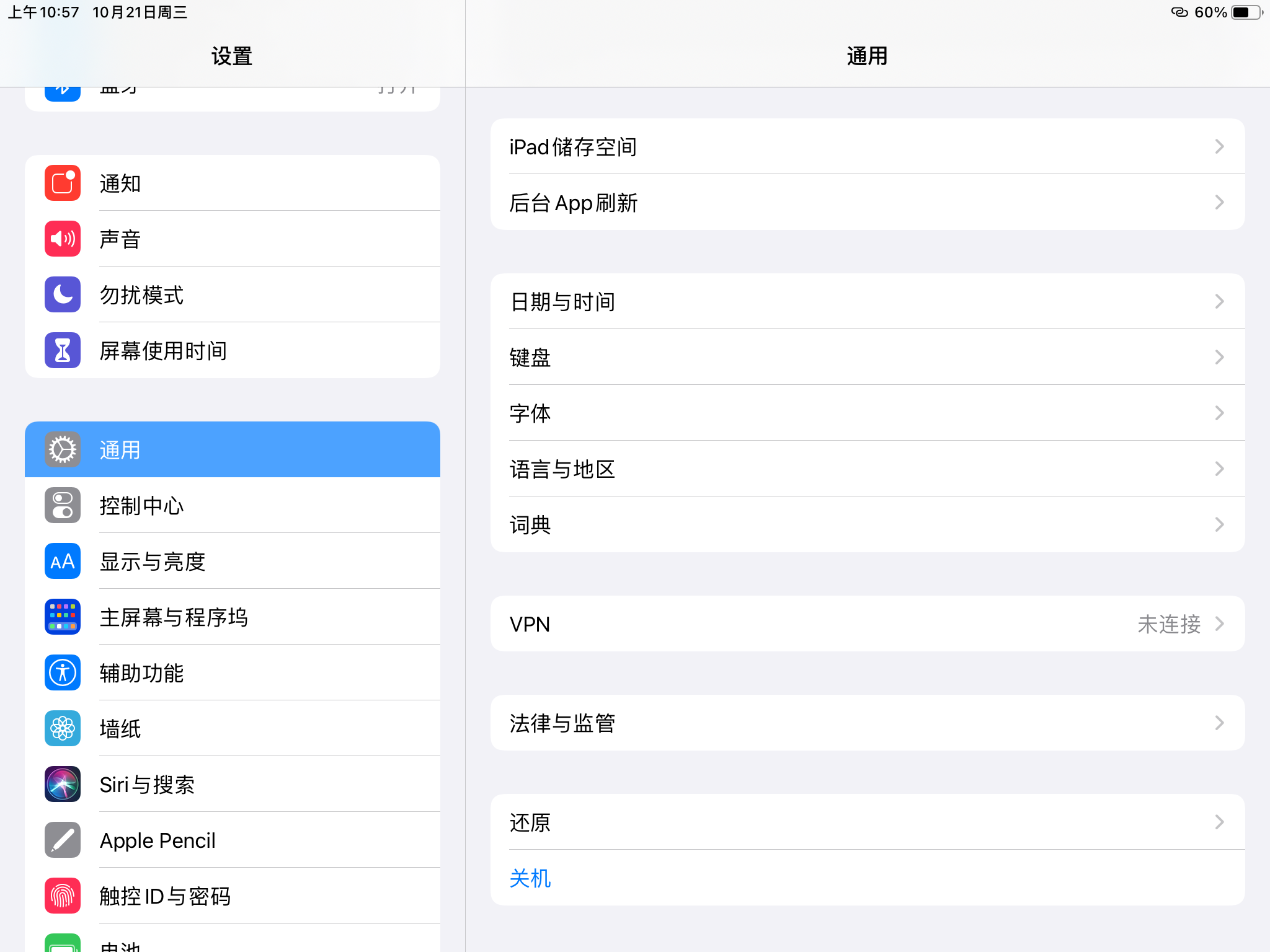1270x952 pixels.
Task: Open 语言与地区 settings row
Action: click(x=867, y=469)
